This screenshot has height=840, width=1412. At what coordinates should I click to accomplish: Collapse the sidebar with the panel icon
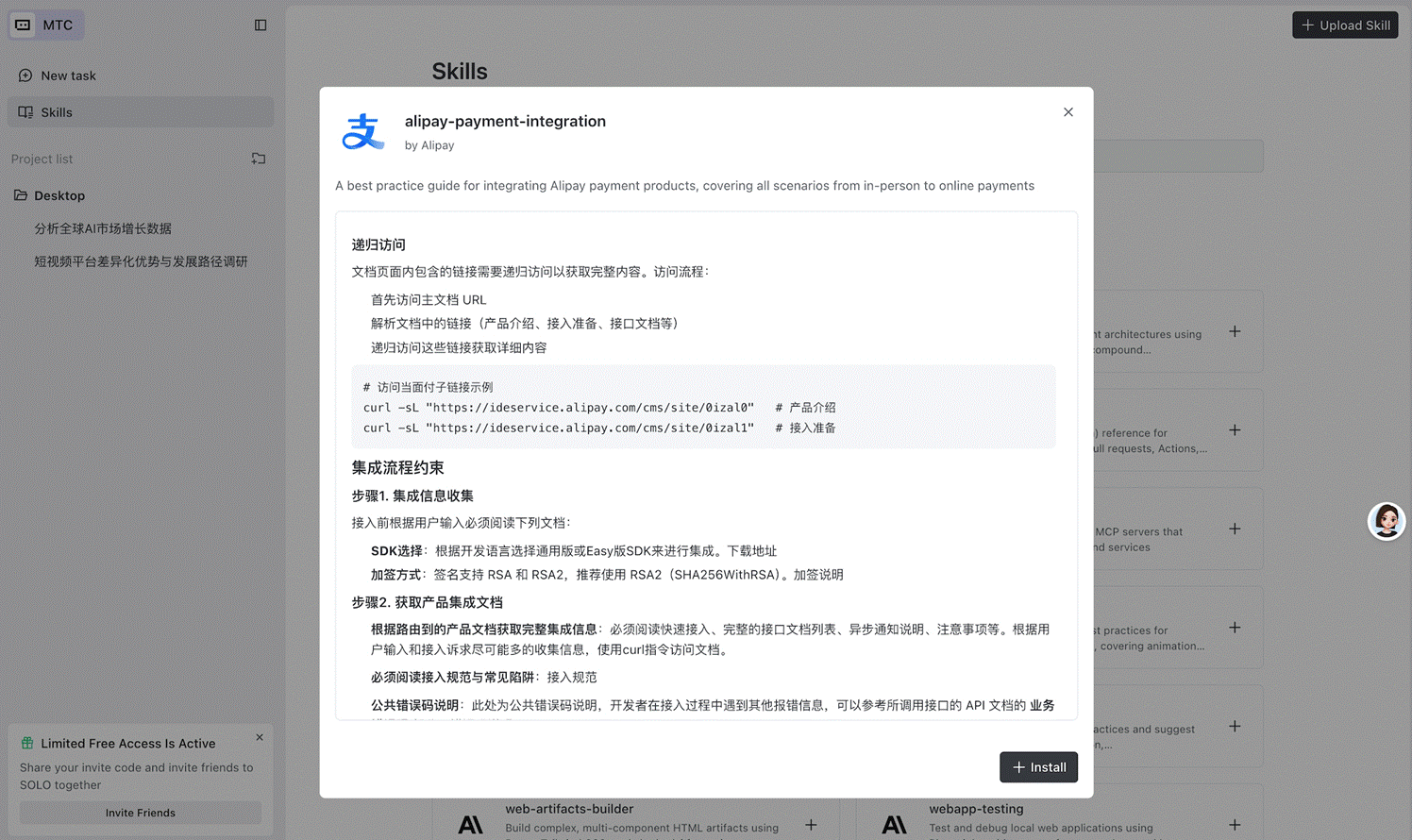pyautogui.click(x=261, y=25)
